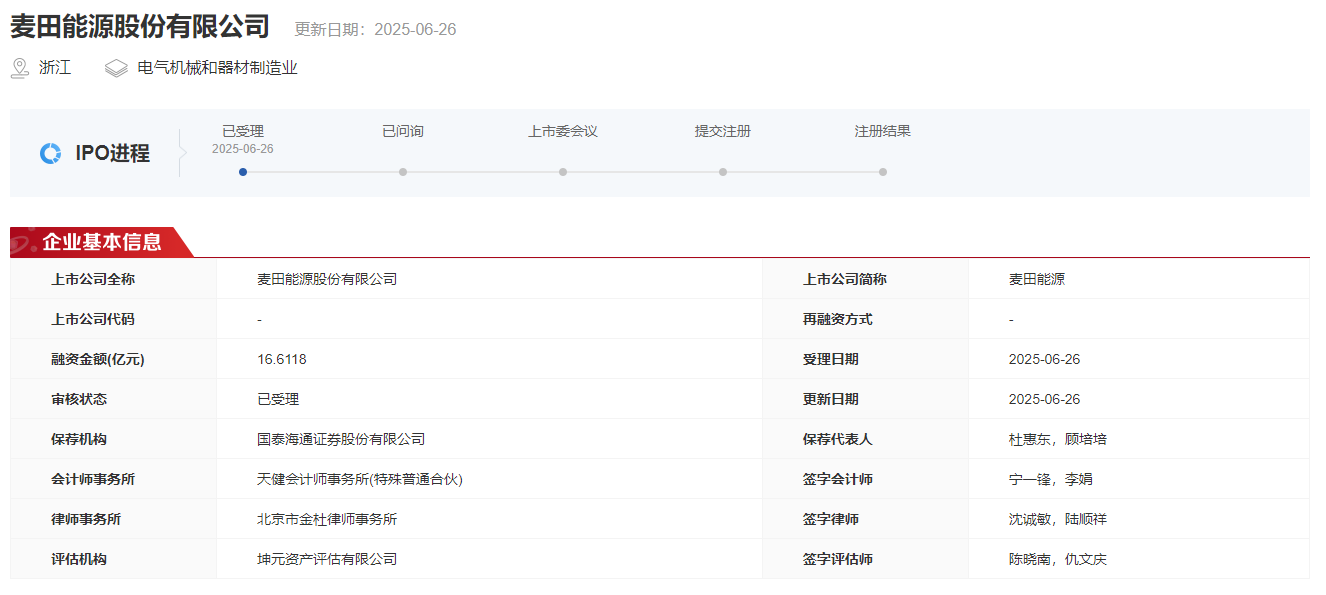Screen dimensions: 1326x595
Task: Click the 已受理 stage label
Action: coord(243,131)
